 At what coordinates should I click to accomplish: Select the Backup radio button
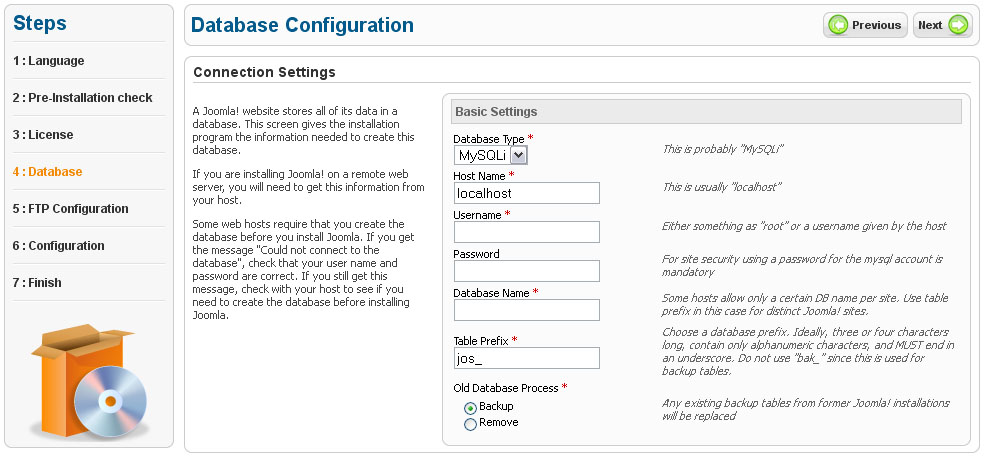pos(470,407)
